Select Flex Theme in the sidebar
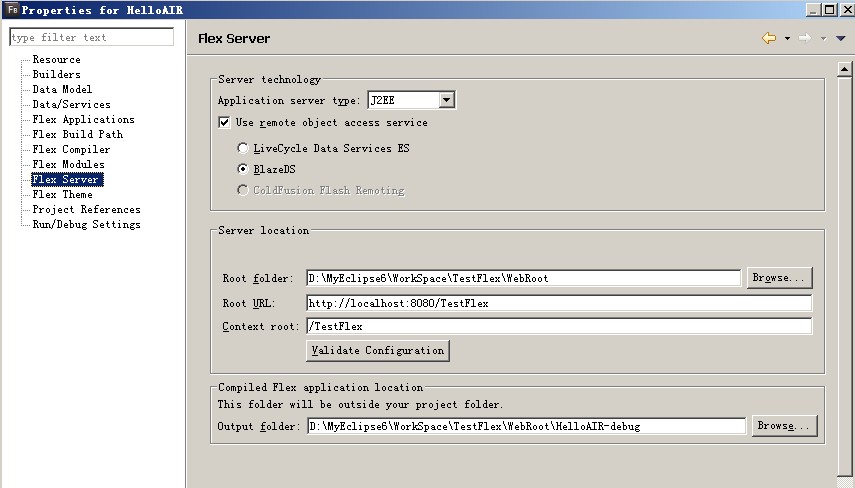855x488 pixels. tap(62, 194)
